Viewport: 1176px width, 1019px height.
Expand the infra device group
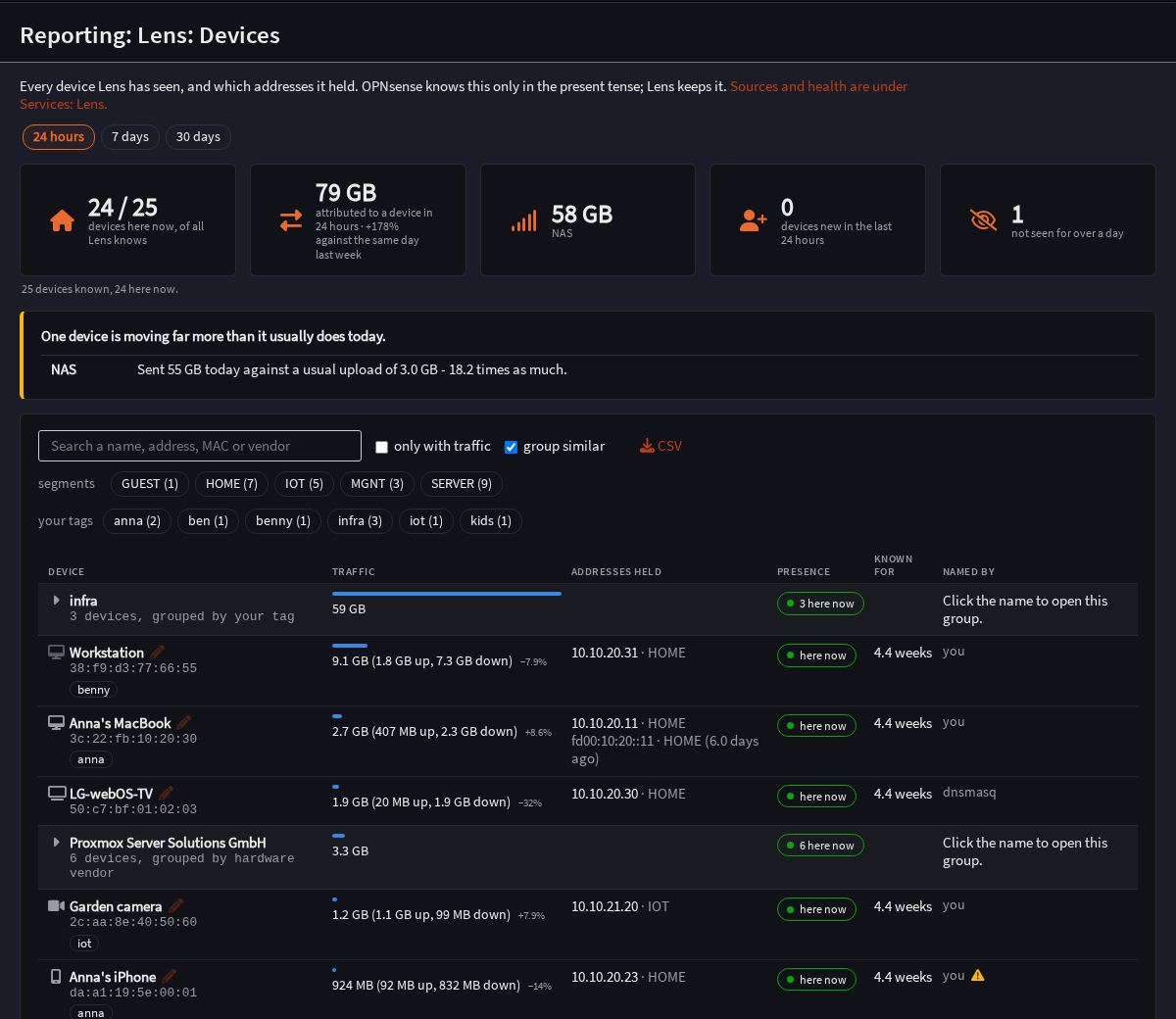(x=57, y=601)
